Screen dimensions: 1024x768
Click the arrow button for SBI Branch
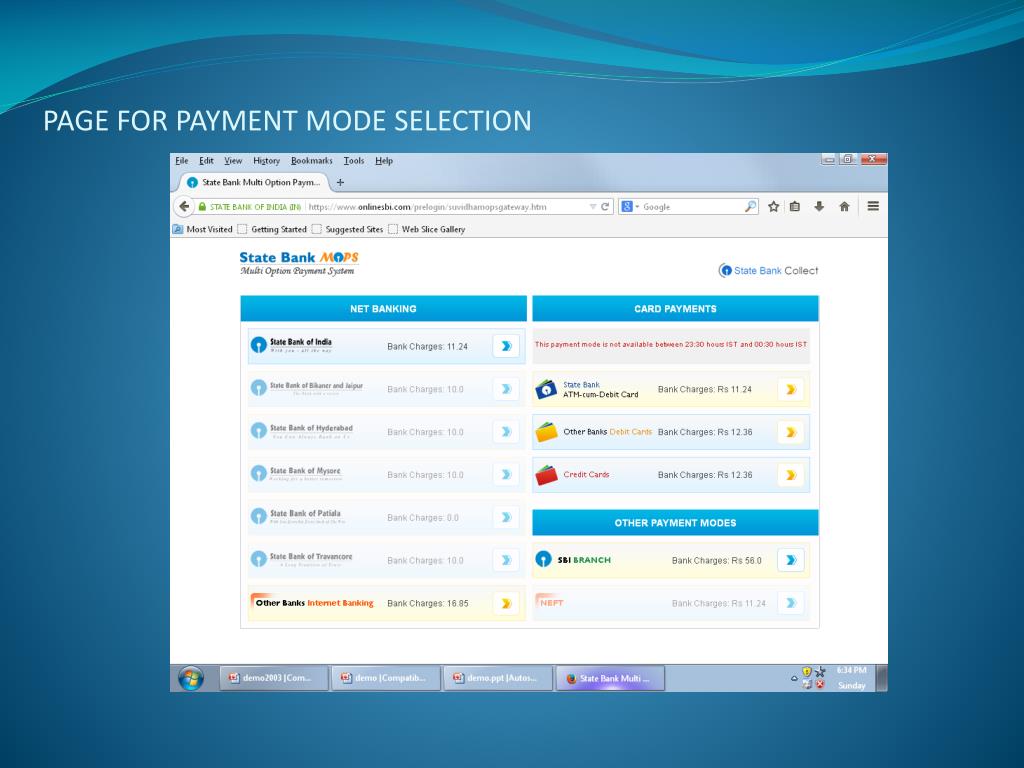point(791,560)
